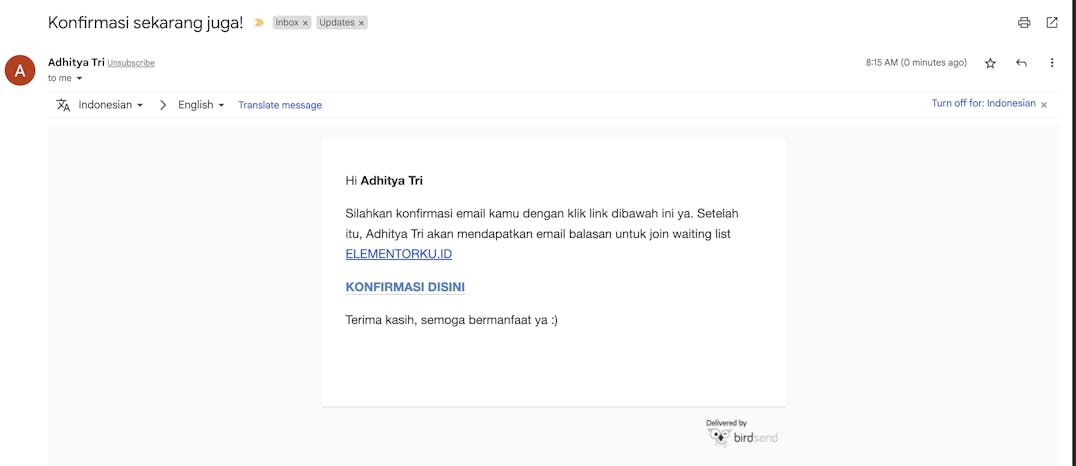Turn off translation for Indonesian

pyautogui.click(x=983, y=104)
